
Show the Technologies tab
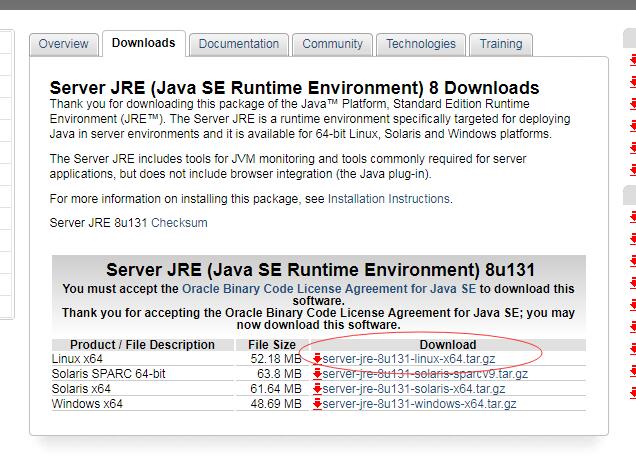click(x=420, y=44)
